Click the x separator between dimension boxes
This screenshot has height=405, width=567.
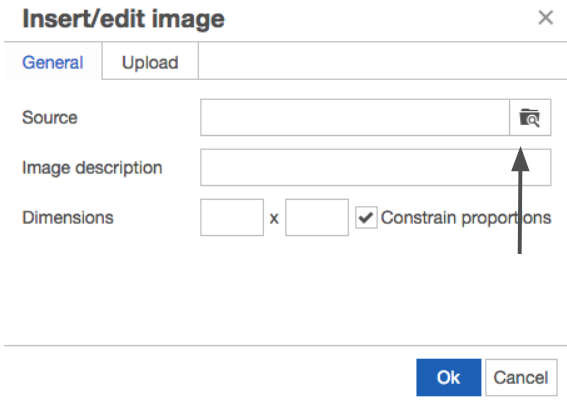(x=274, y=218)
